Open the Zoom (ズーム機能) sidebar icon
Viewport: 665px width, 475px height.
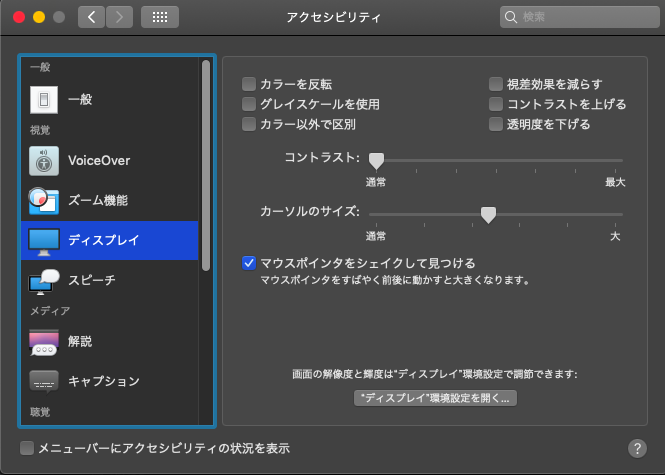click(44, 200)
